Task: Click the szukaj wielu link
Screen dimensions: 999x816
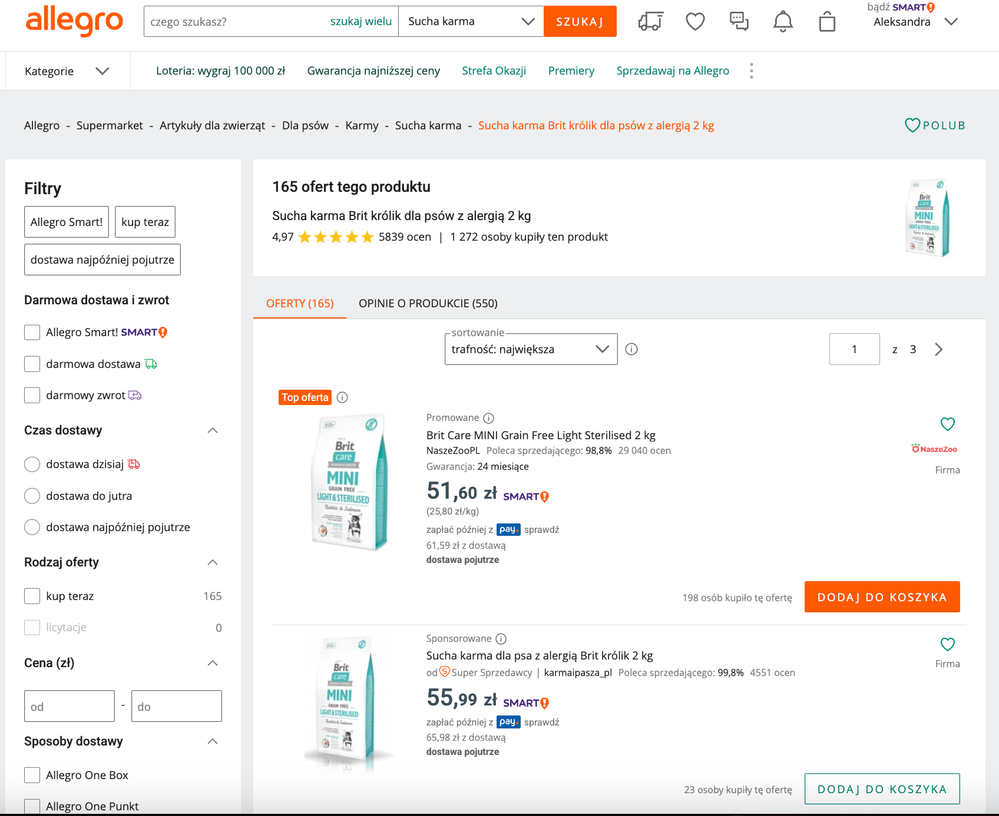Action: coord(361,22)
